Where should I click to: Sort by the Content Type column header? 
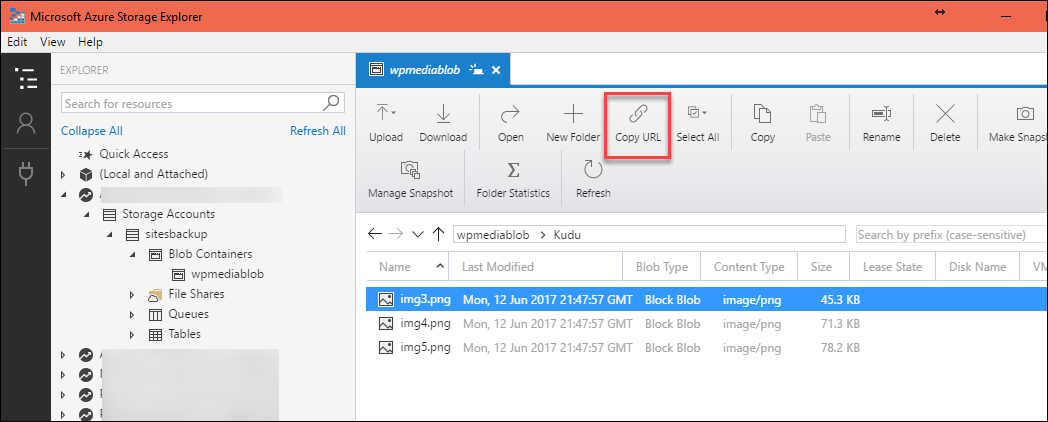749,266
